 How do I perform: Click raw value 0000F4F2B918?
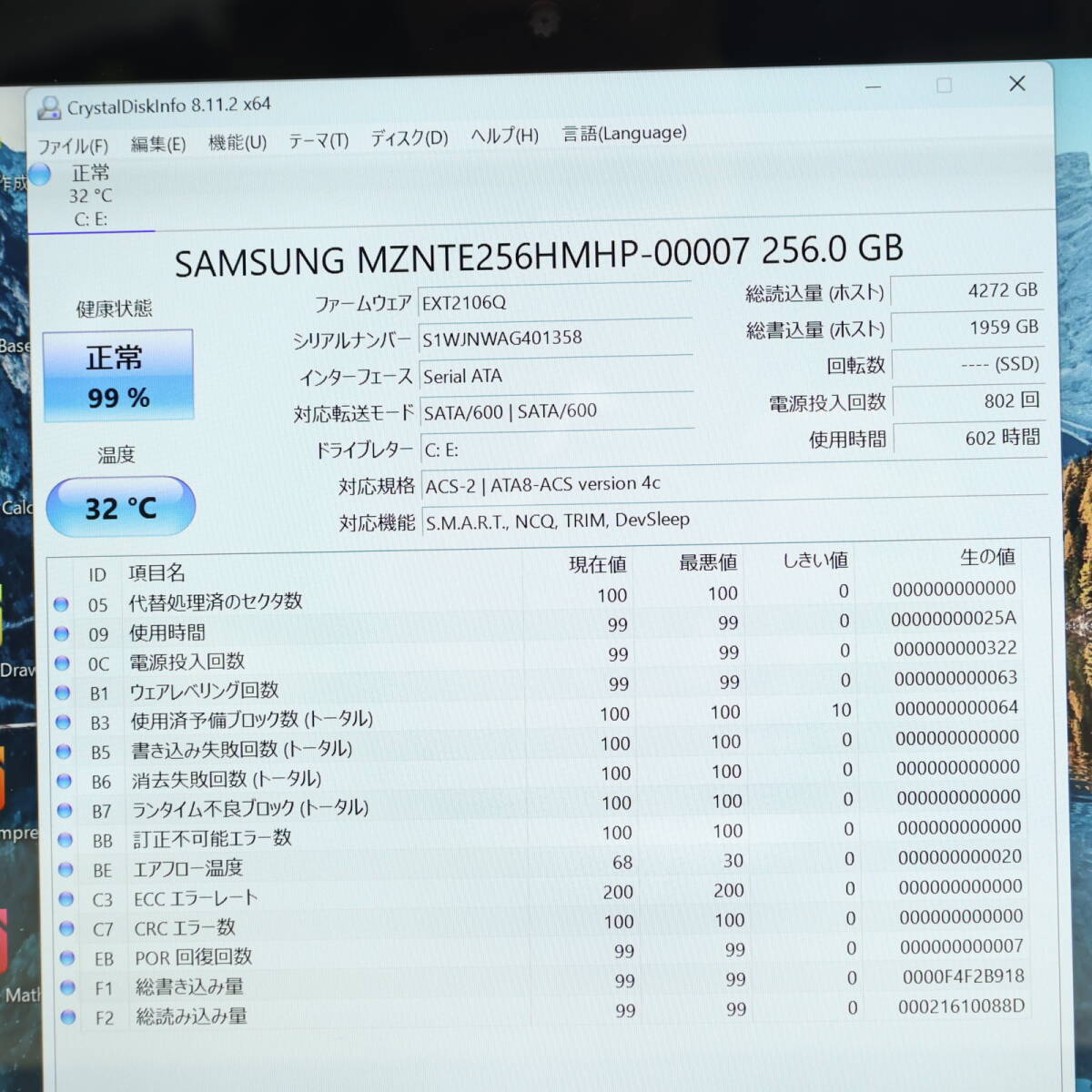pyautogui.click(x=964, y=976)
